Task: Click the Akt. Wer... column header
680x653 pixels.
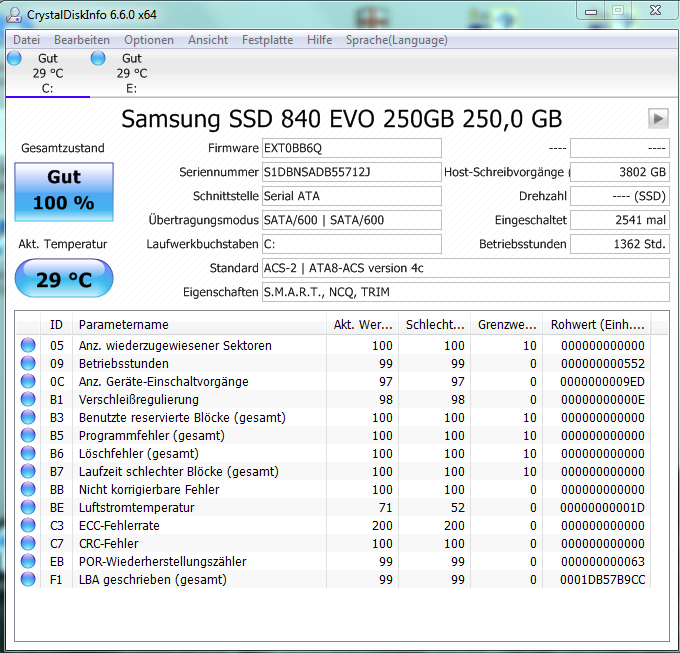Action: pyautogui.click(x=362, y=324)
